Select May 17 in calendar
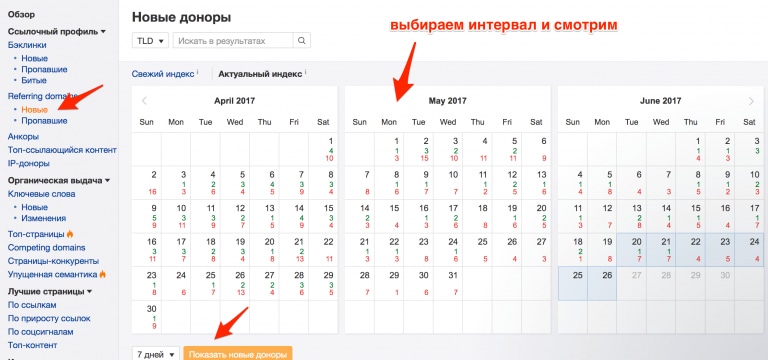 [x=448, y=216]
